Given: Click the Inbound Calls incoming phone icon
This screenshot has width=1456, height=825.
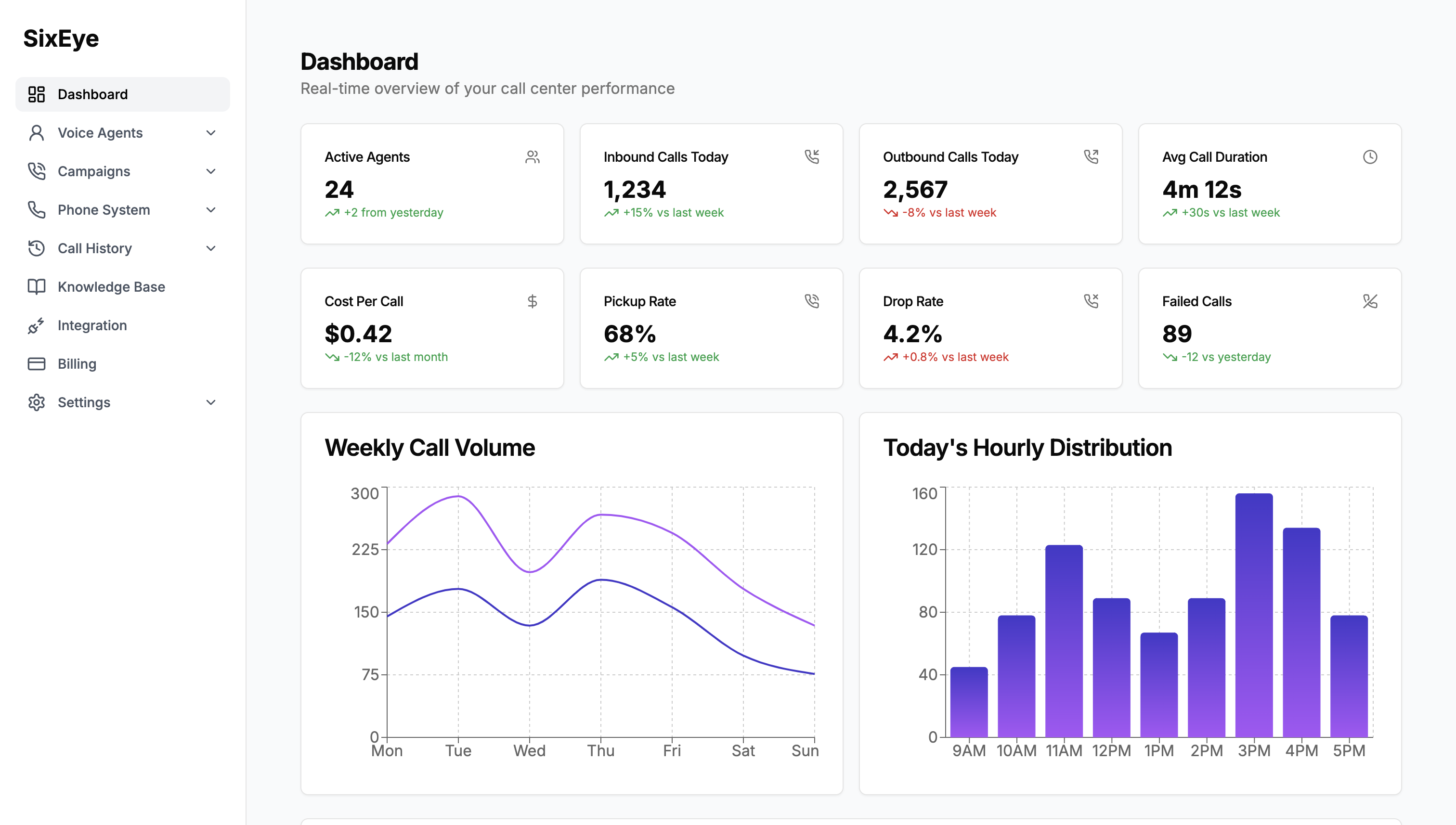Looking at the screenshot, I should 812,157.
